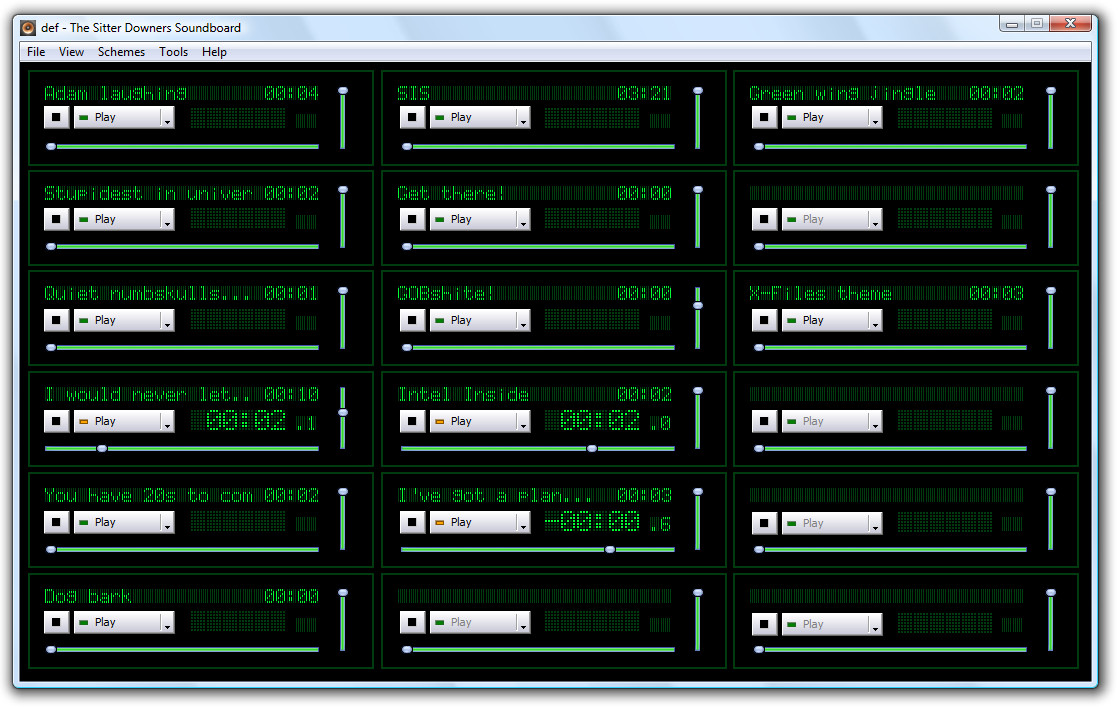Click the stop button for SIS

(x=412, y=117)
